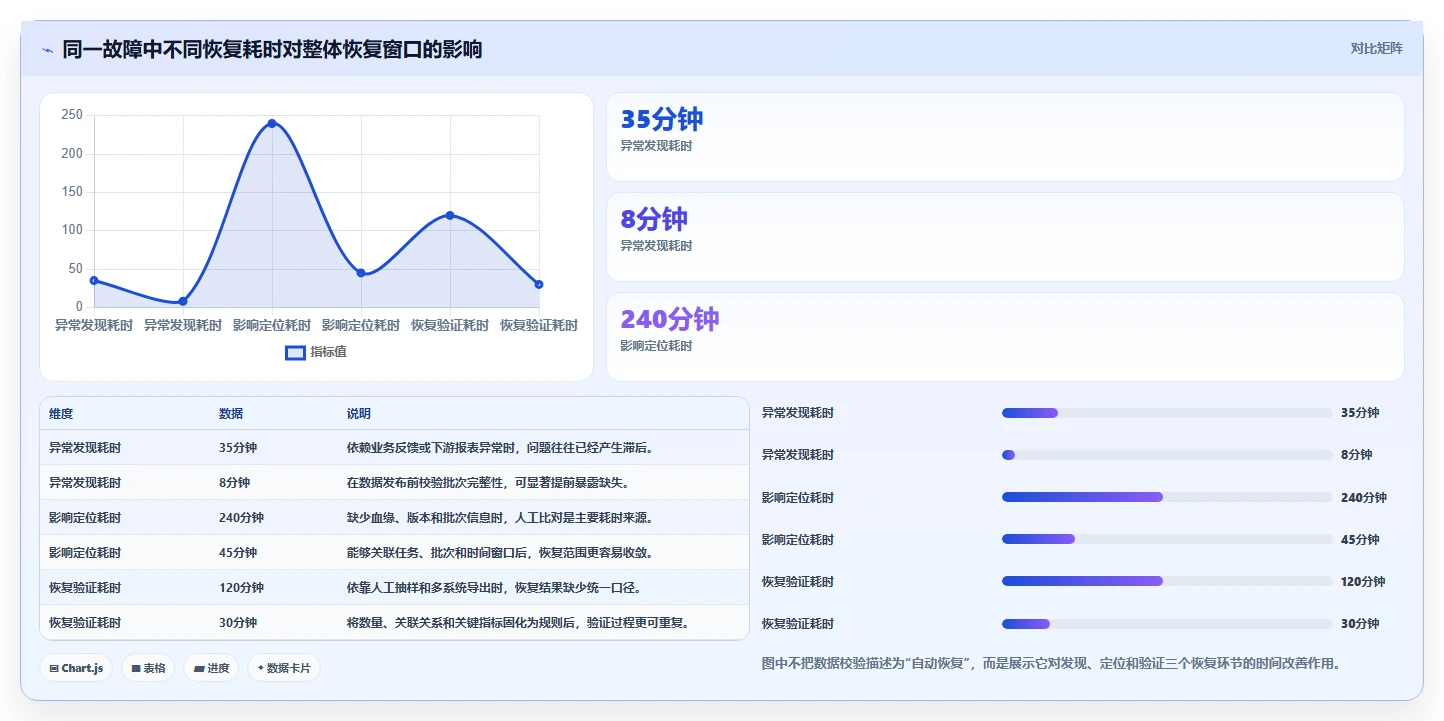The image size is (1444, 721).
Task: Click the 说明 table column header
Action: point(359,414)
